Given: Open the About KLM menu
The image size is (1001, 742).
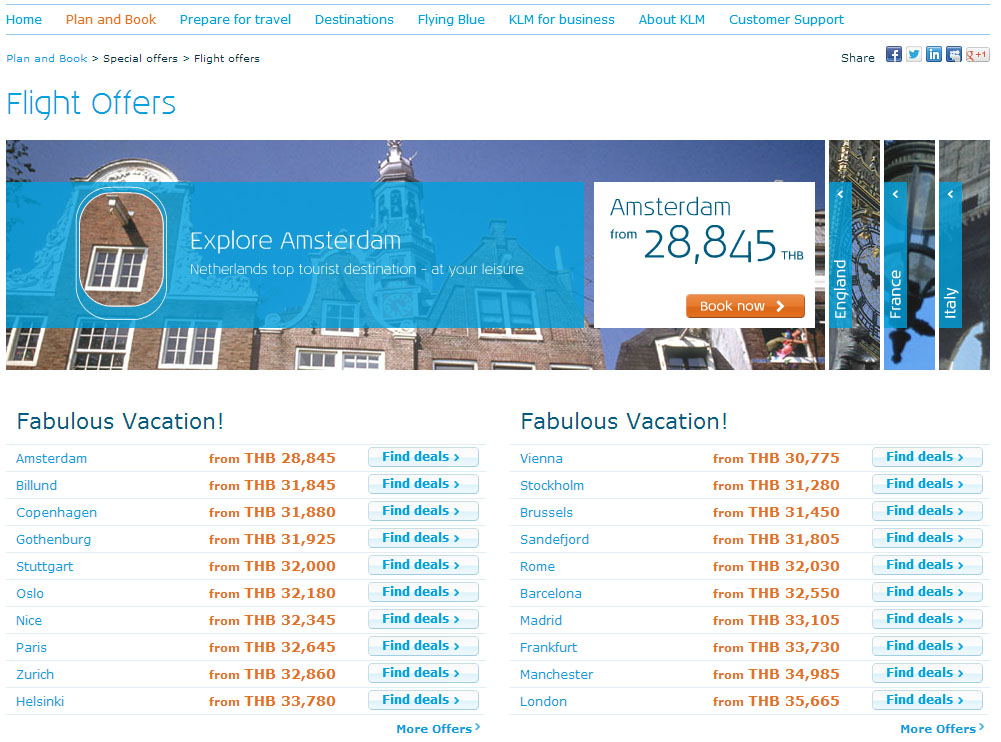Looking at the screenshot, I should coord(672,20).
